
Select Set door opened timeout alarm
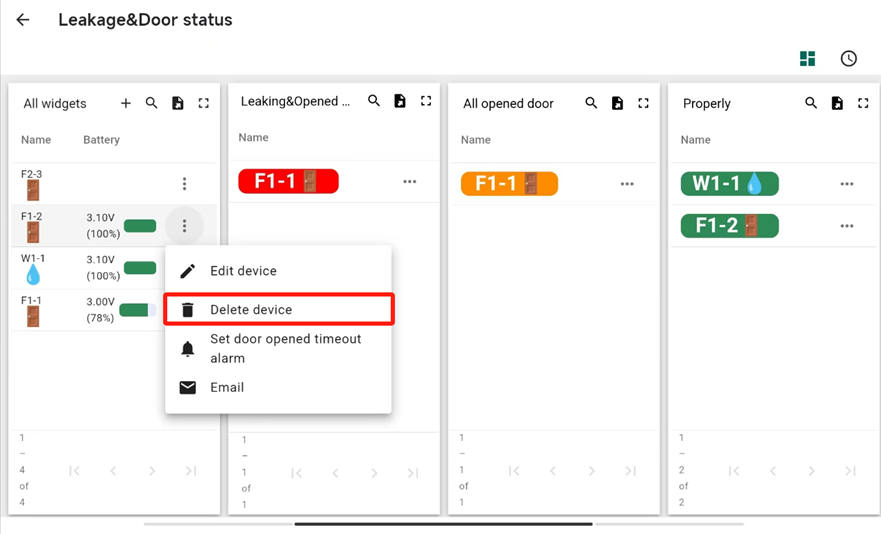[x=285, y=348]
